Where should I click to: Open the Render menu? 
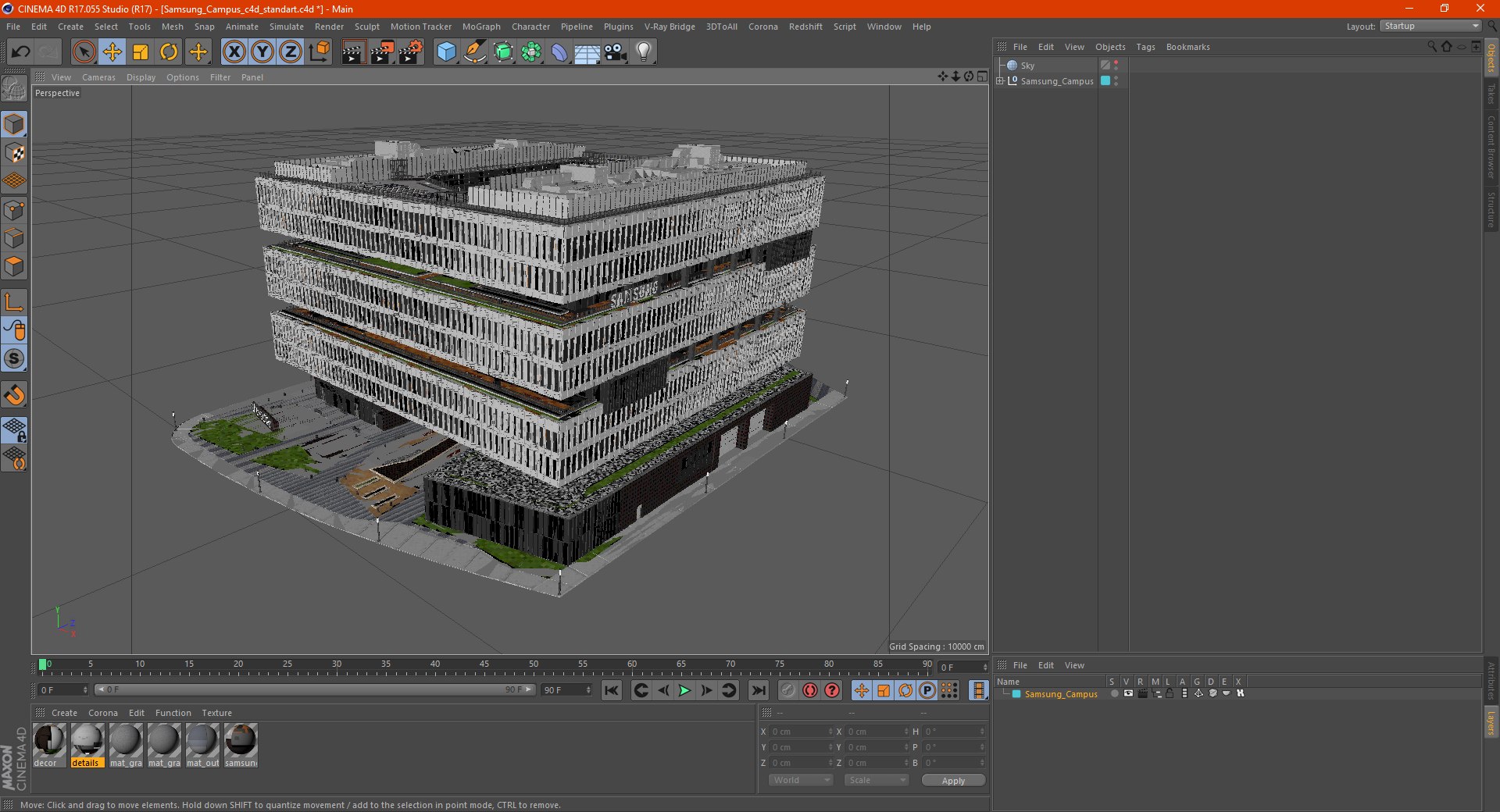[x=329, y=27]
